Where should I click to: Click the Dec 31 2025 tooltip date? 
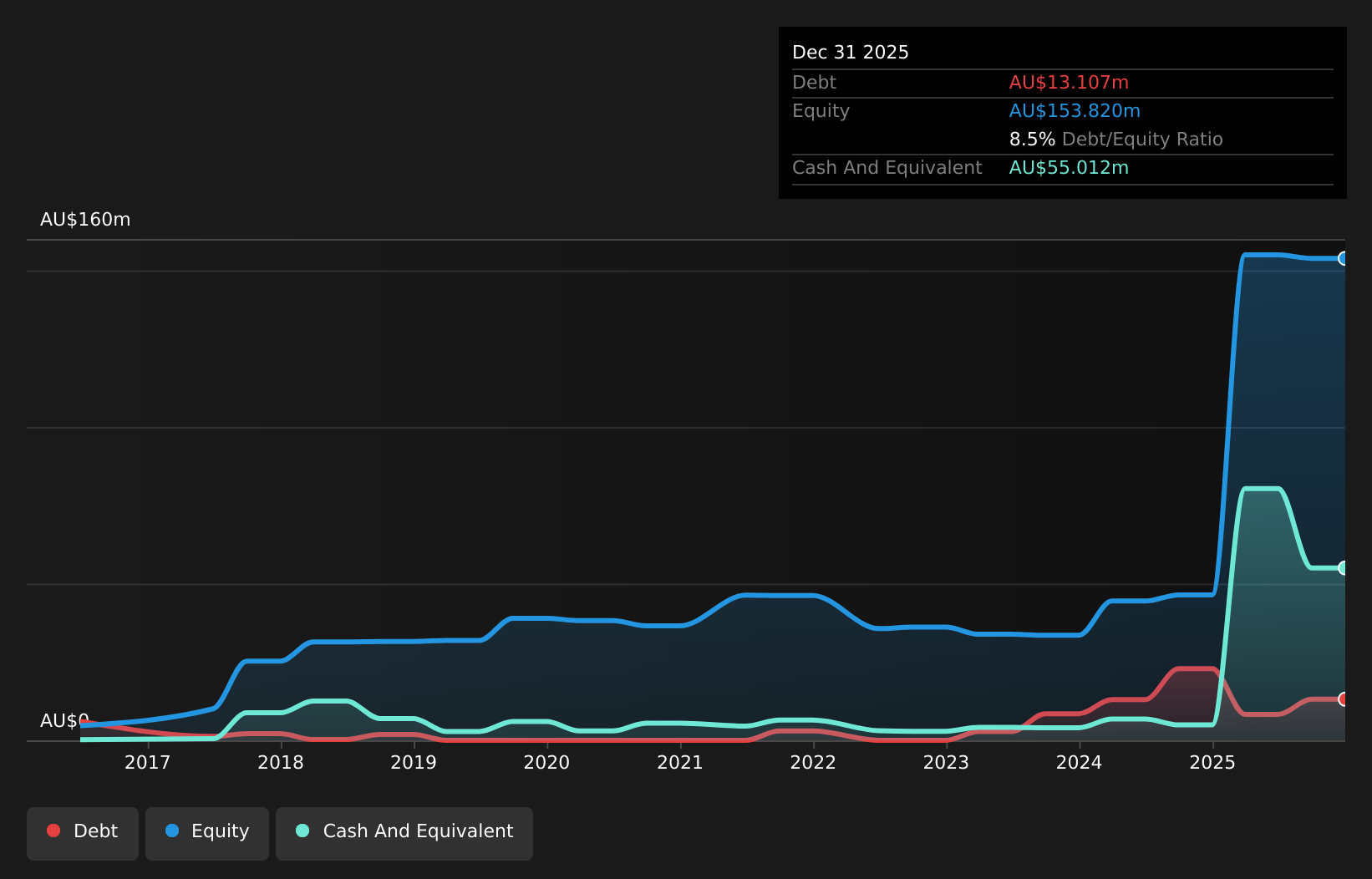click(851, 53)
